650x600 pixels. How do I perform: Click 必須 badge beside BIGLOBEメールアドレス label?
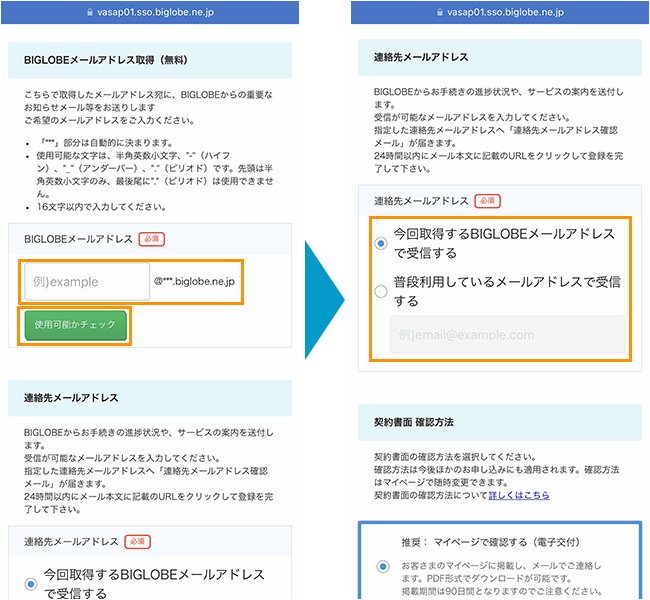(151, 239)
